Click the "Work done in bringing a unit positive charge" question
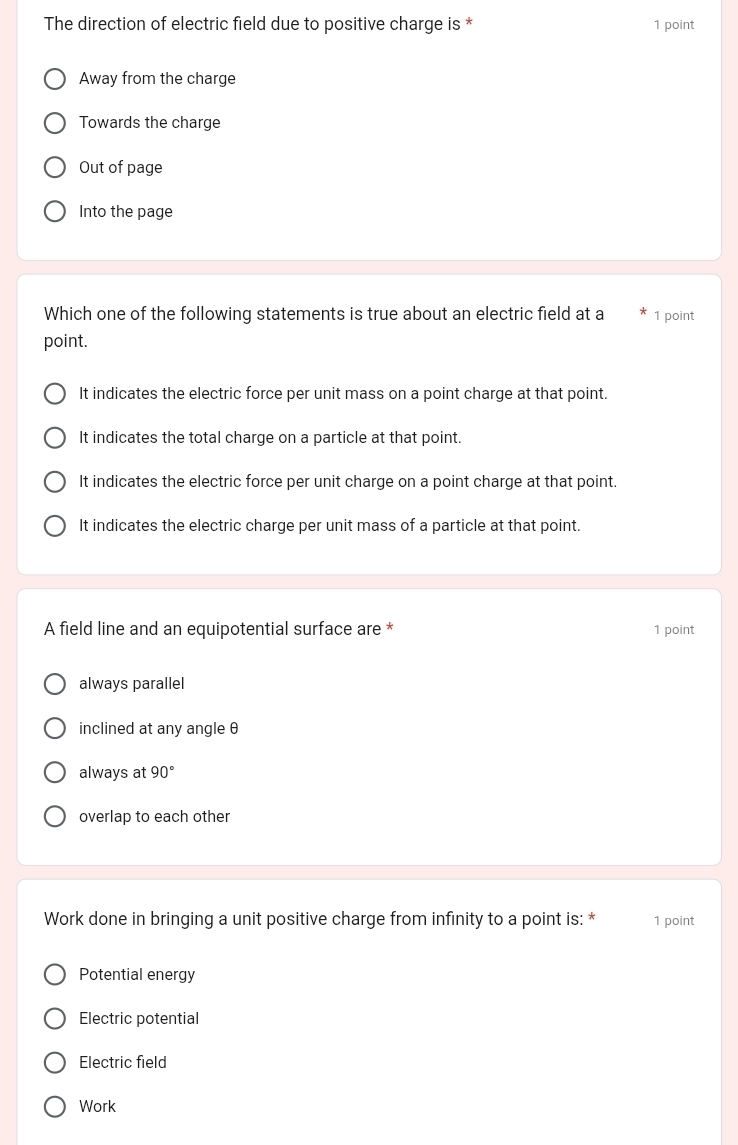Viewport: 738px width, 1145px height. click(x=313, y=919)
